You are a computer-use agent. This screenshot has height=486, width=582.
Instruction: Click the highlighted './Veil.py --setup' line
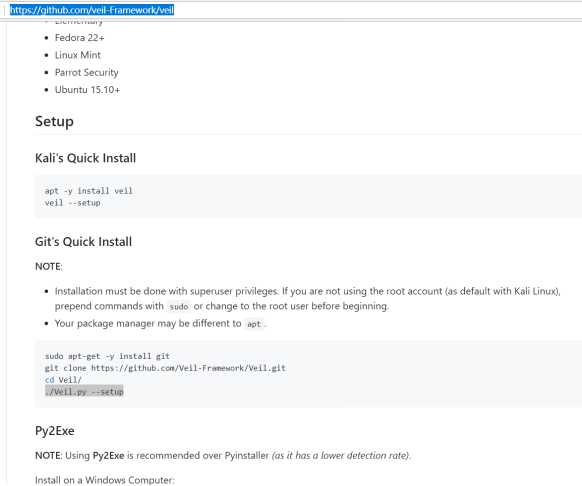tap(84, 392)
